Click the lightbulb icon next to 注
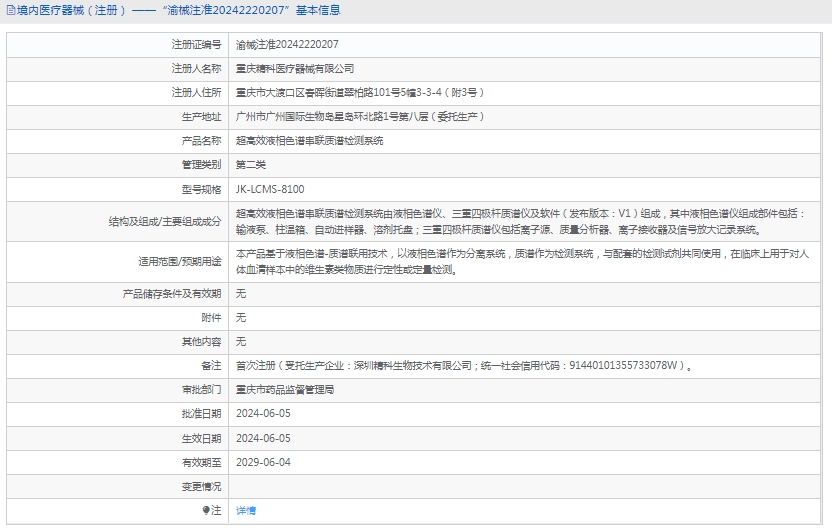 pyautogui.click(x=206, y=510)
